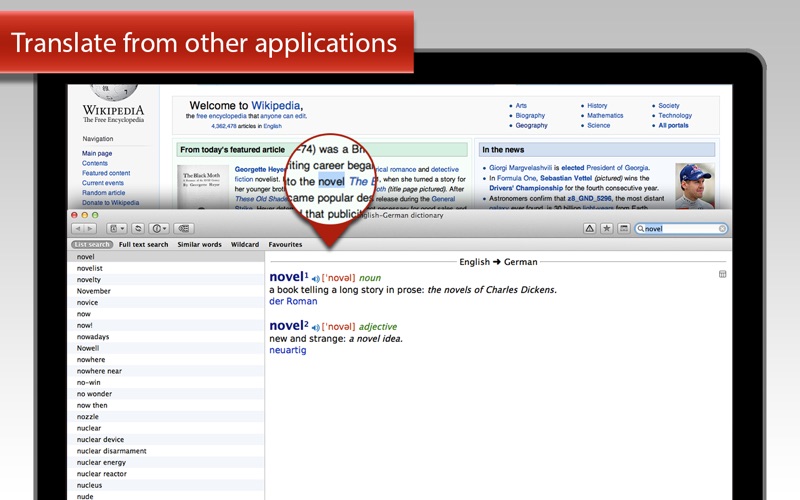The image size is (800, 500).
Task: Open the Similar words tab
Action: (x=199, y=244)
